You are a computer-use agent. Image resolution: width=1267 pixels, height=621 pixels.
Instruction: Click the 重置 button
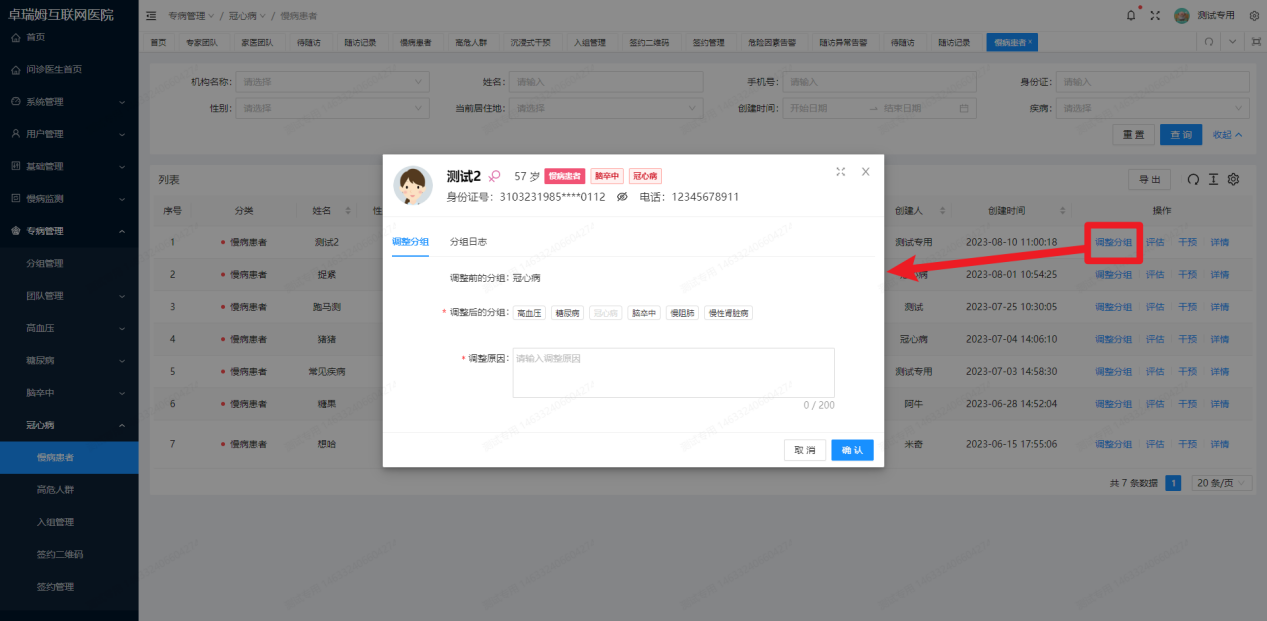(x=1133, y=134)
